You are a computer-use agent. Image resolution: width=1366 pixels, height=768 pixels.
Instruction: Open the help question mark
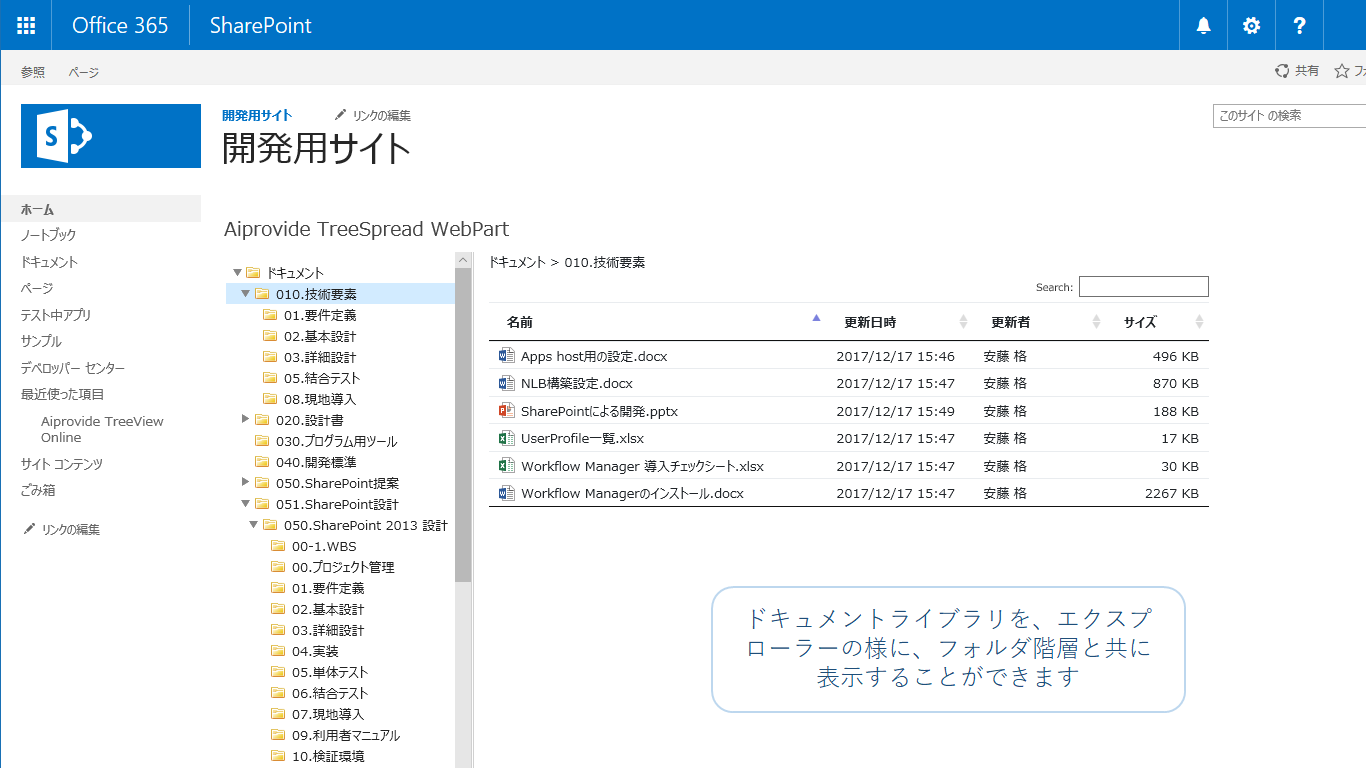coord(1299,26)
